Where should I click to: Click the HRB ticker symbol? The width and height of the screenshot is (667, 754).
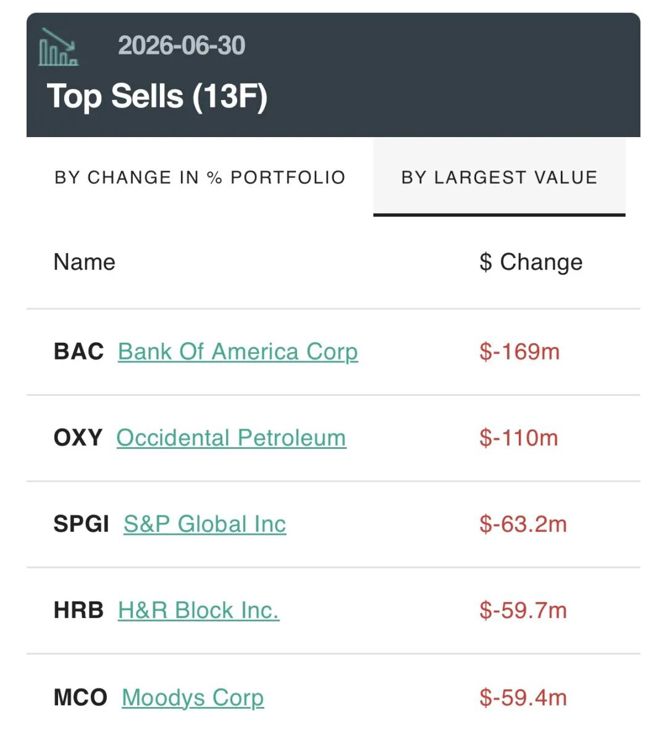(x=78, y=610)
